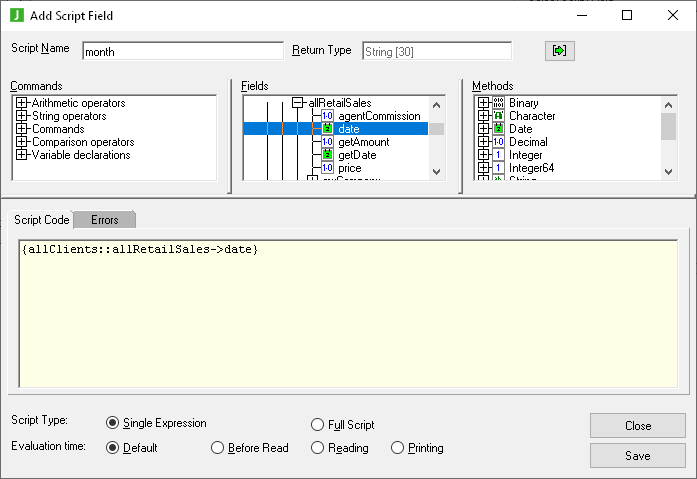The width and height of the screenshot is (697, 479).
Task: Open the Script Code tab
Action: click(41, 219)
